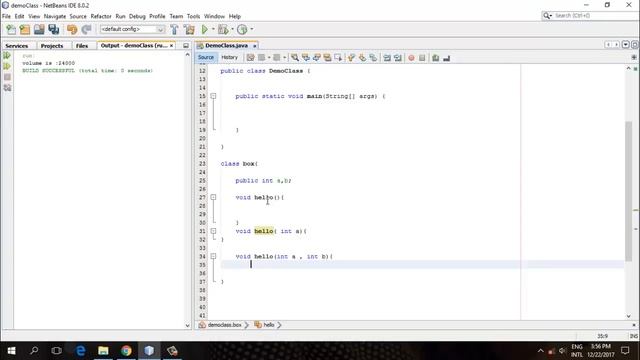The height and width of the screenshot is (360, 640).
Task: Click the Next Bookmark icon
Action: click(x=362, y=58)
